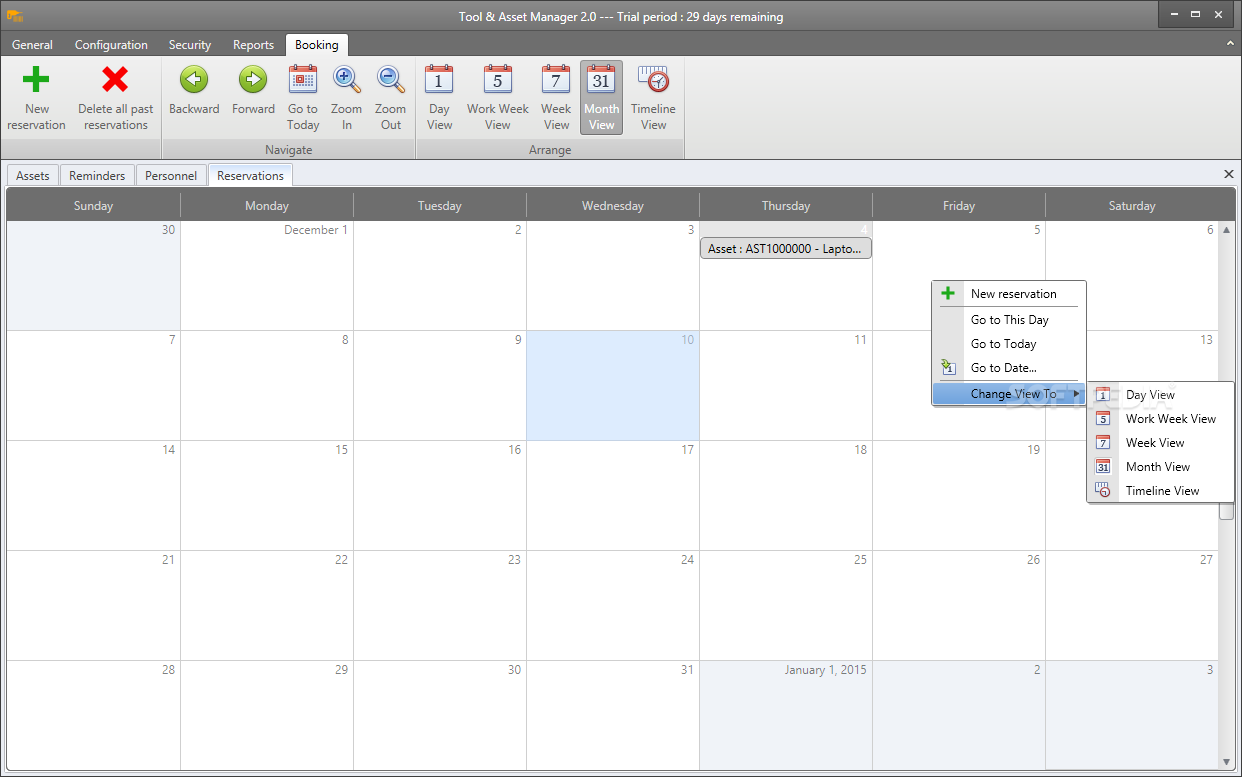The width and height of the screenshot is (1242, 777).
Task: Select day 21 cell
Action: (94, 605)
